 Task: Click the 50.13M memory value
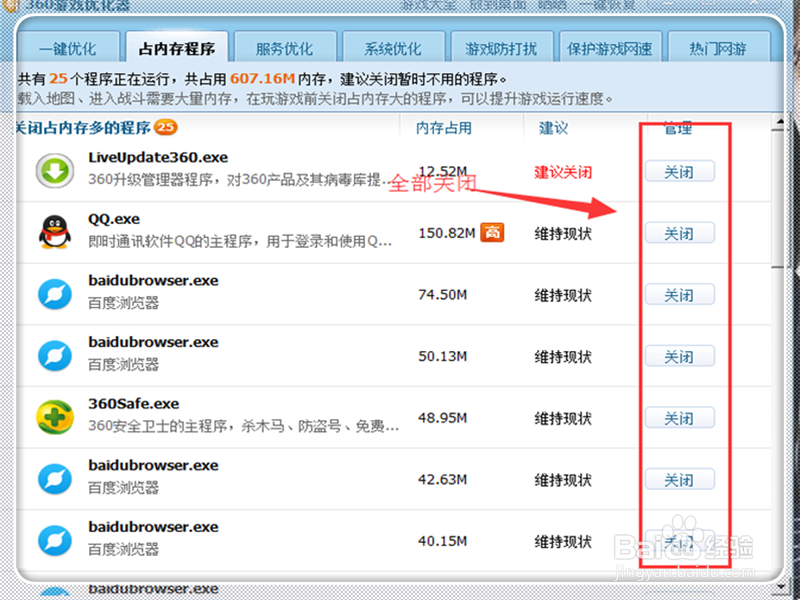pos(442,356)
